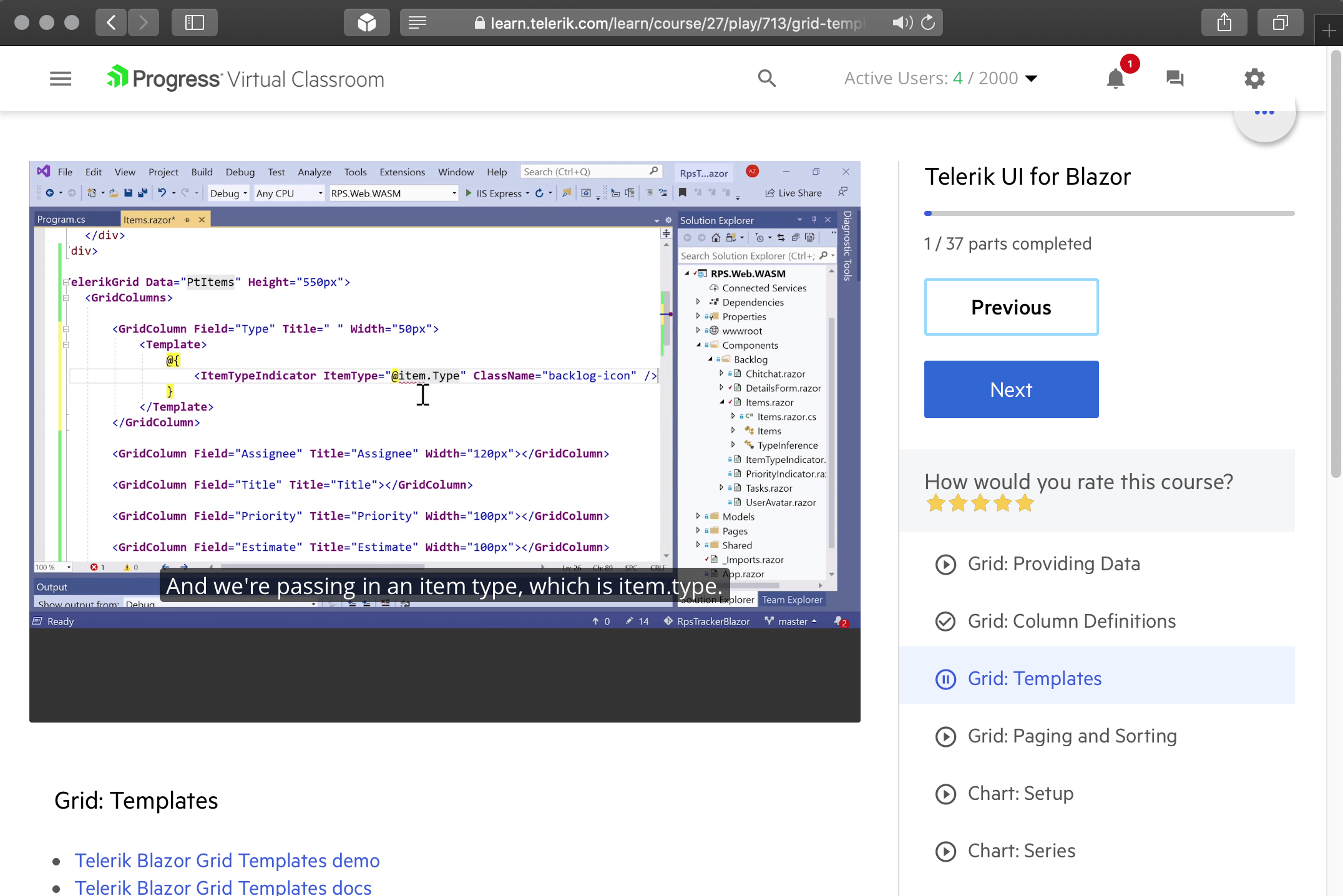Click the Progress logo
The height and width of the screenshot is (896, 1343).
pyautogui.click(x=164, y=79)
